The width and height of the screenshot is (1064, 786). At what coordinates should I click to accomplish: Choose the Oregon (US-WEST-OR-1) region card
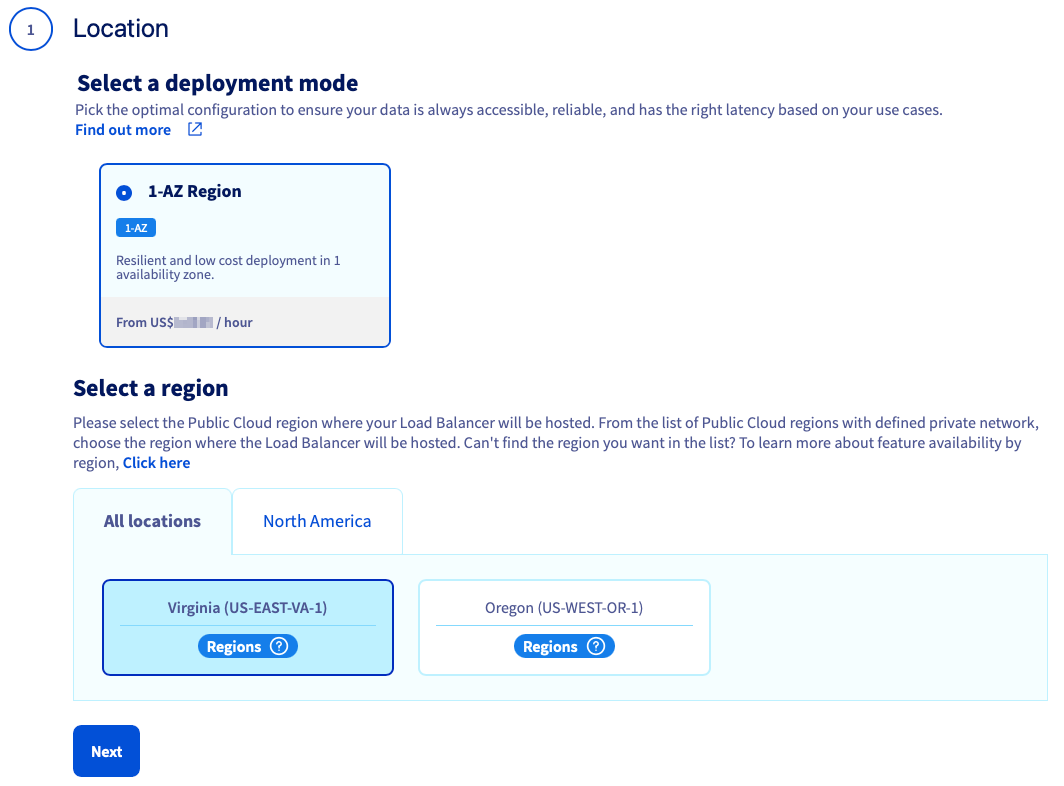tap(565, 627)
